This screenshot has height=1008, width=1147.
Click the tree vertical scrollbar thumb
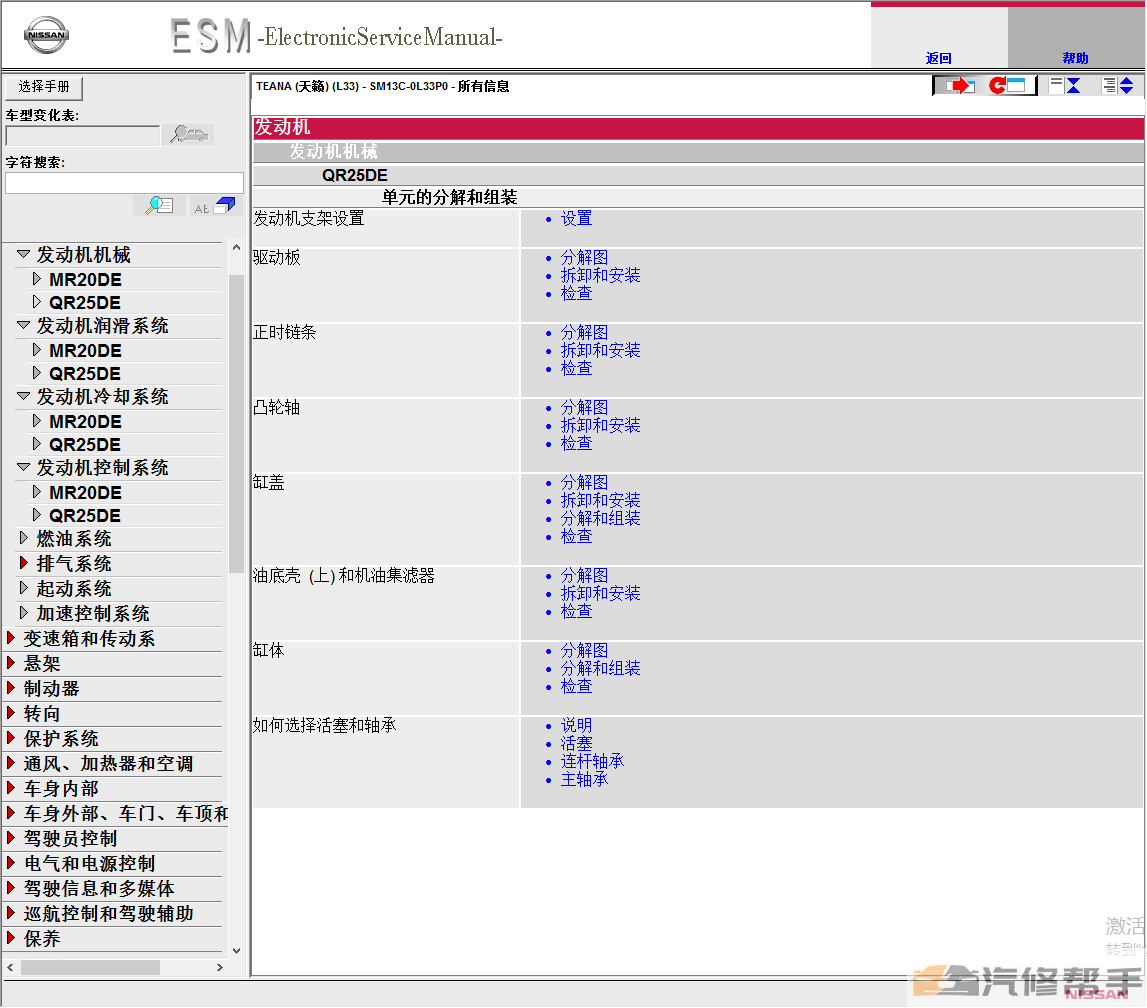pos(236,424)
